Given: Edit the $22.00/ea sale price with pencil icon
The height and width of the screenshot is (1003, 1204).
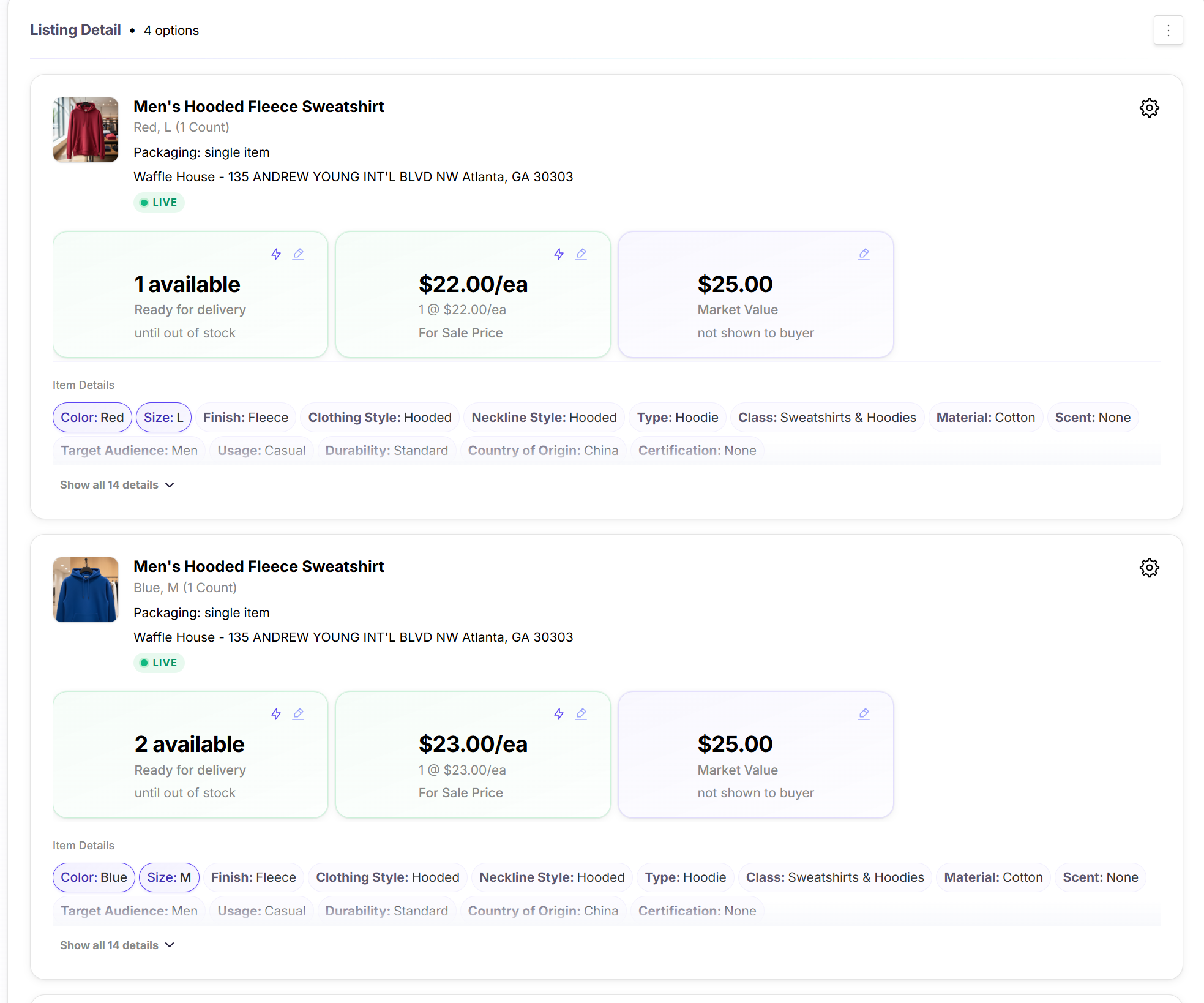Looking at the screenshot, I should [x=581, y=254].
